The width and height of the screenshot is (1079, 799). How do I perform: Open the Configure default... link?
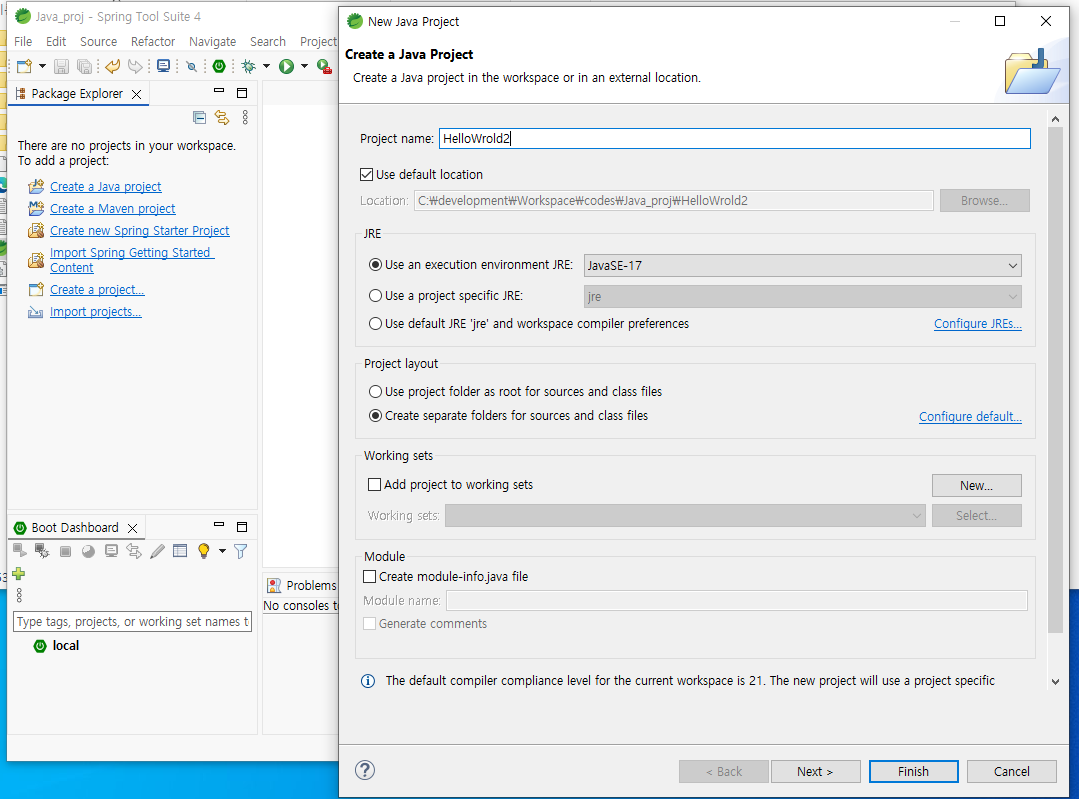coord(970,416)
